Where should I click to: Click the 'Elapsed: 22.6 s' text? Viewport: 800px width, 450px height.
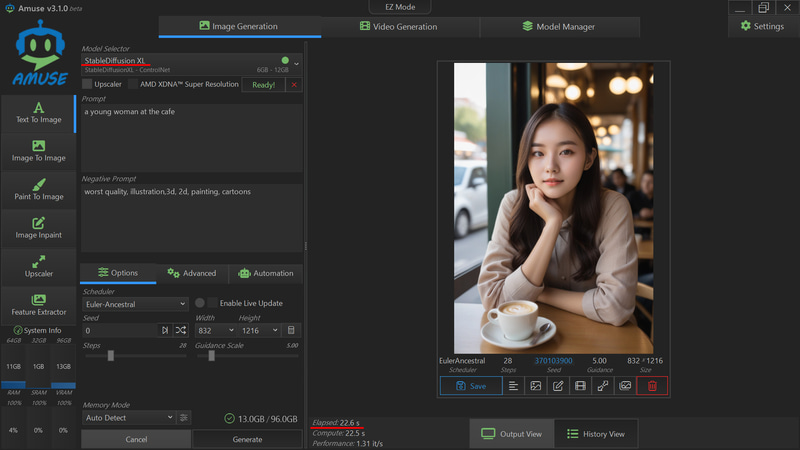point(336,422)
